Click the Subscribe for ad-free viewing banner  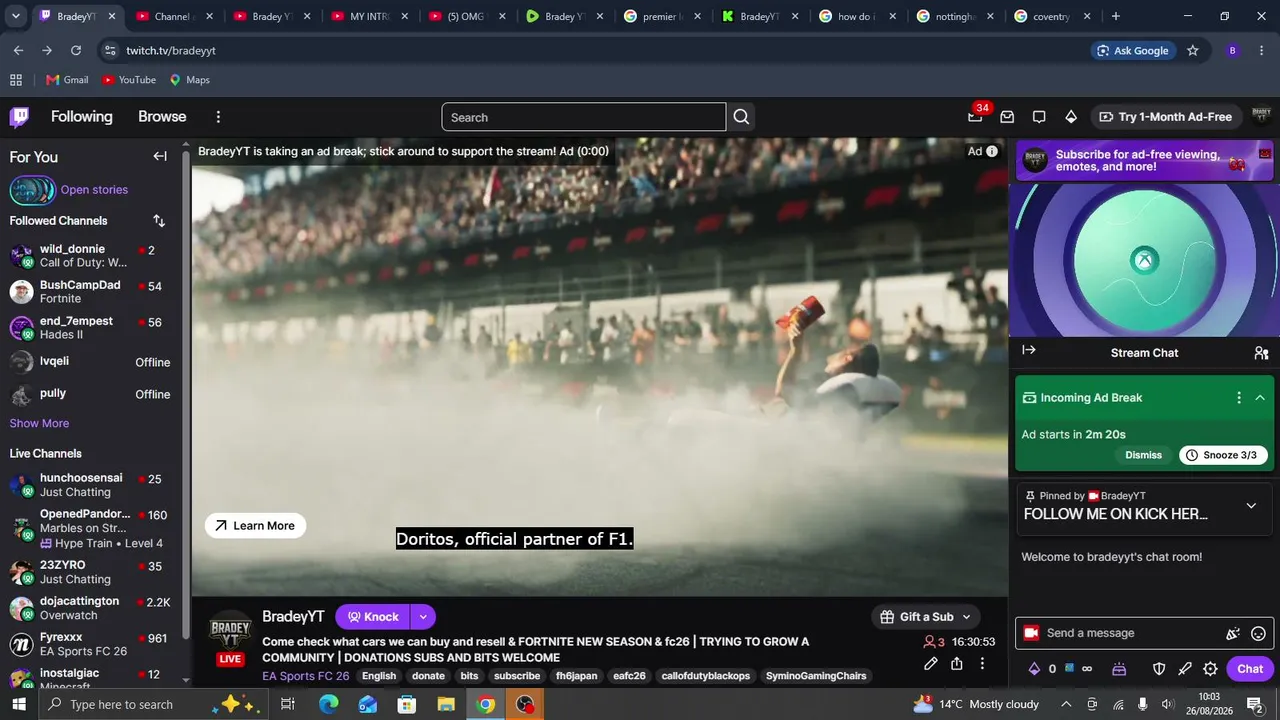click(x=1145, y=161)
